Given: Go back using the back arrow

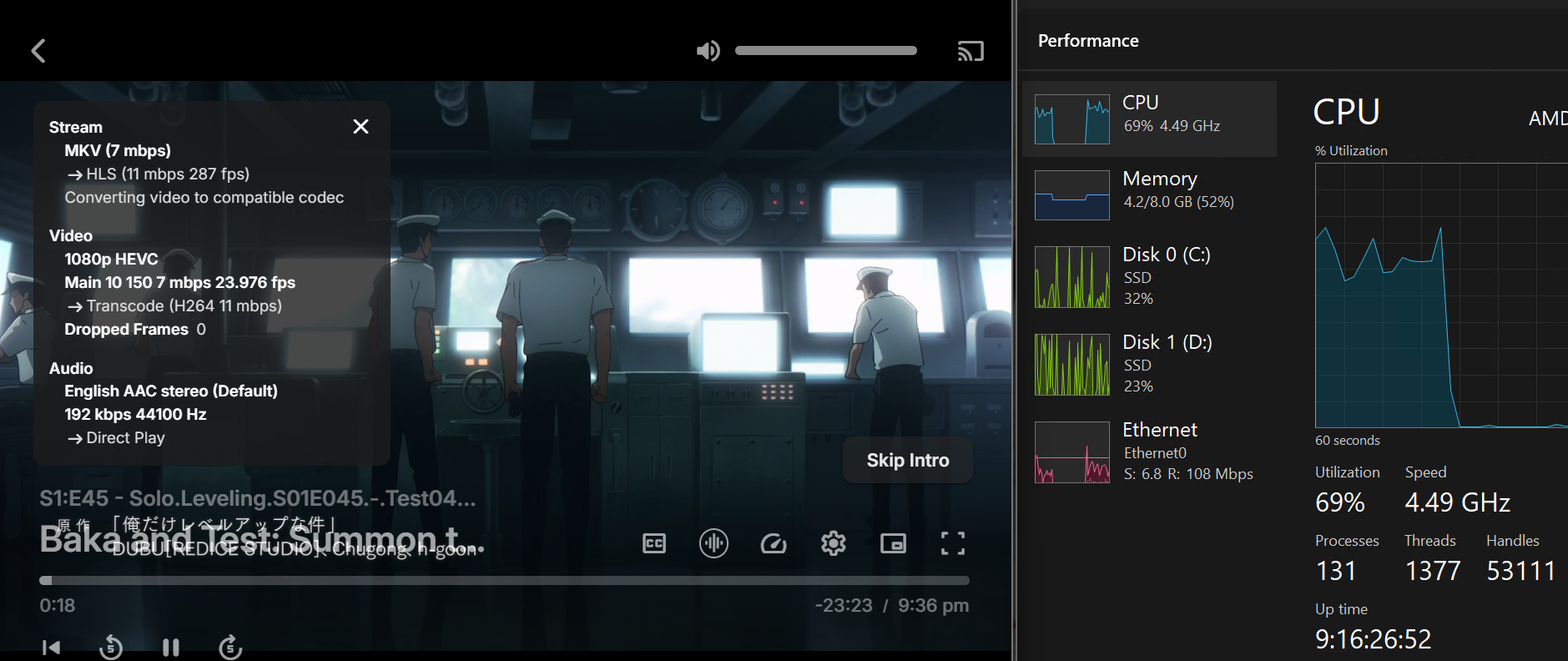Looking at the screenshot, I should pos(38,51).
